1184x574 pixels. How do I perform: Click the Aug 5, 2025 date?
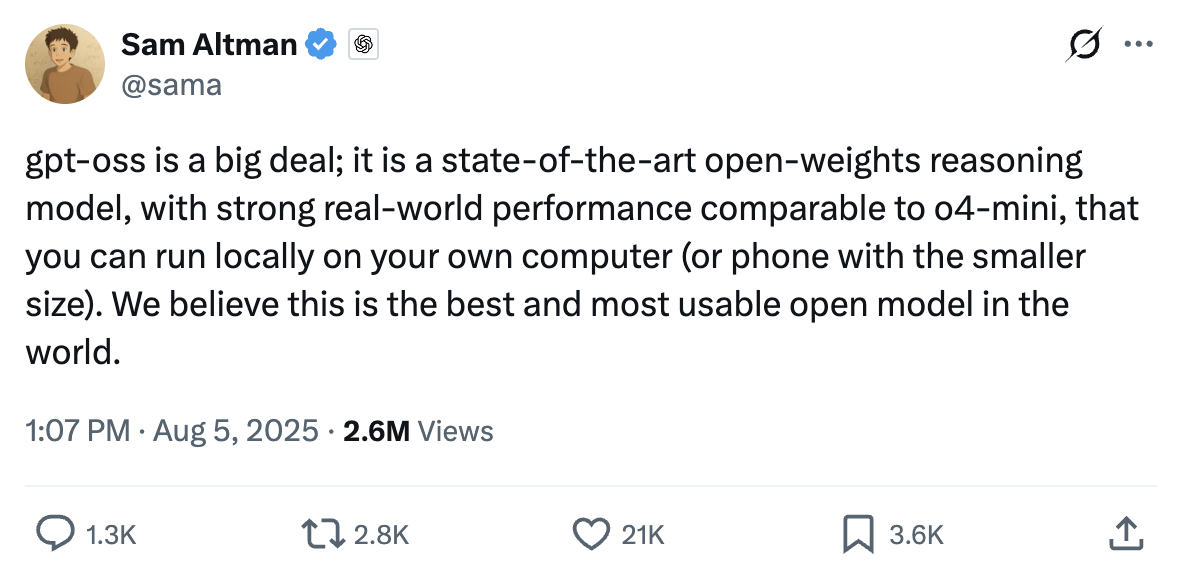pyautogui.click(x=238, y=431)
